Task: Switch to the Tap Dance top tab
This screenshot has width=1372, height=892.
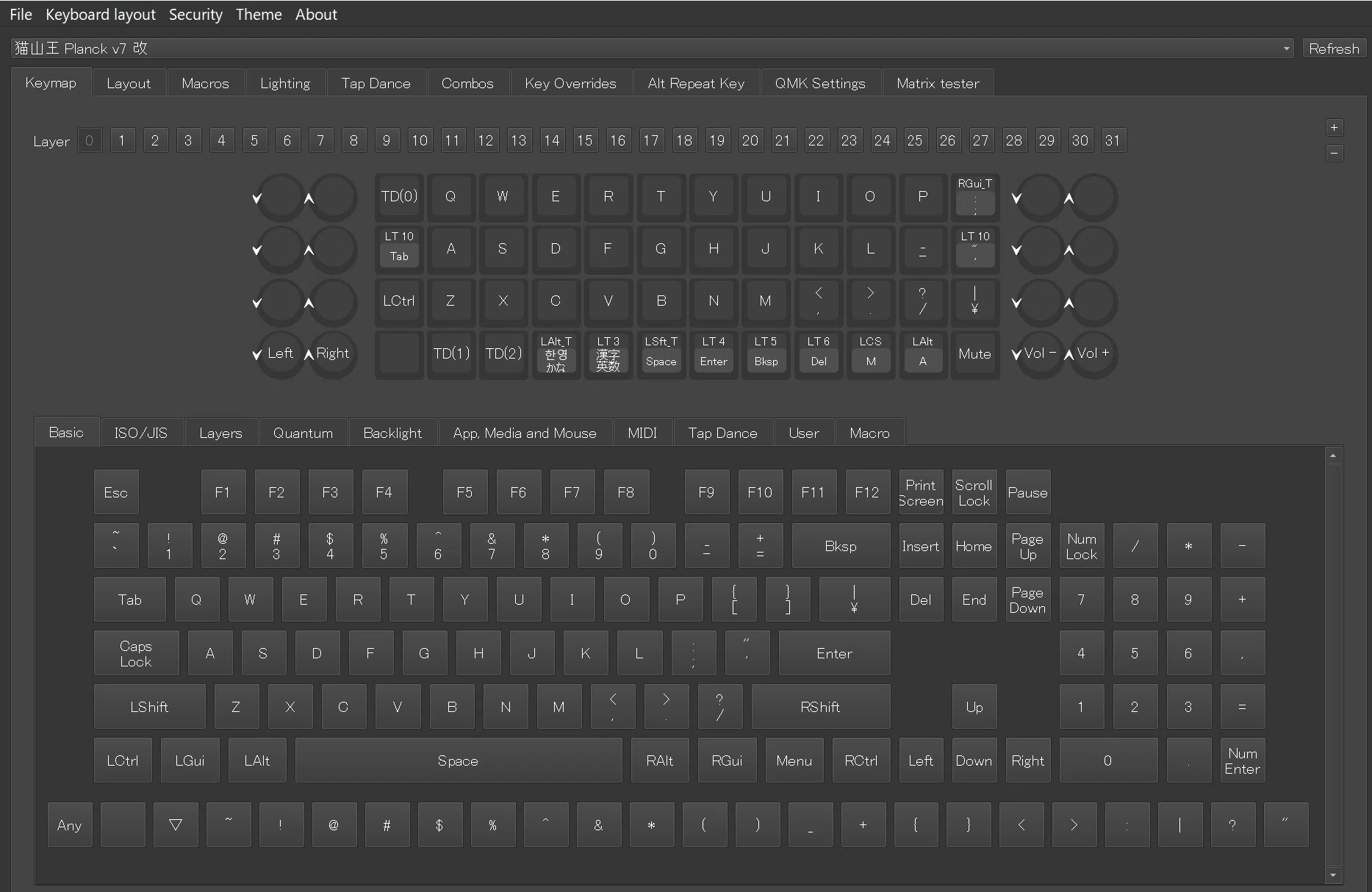Action: tap(376, 83)
